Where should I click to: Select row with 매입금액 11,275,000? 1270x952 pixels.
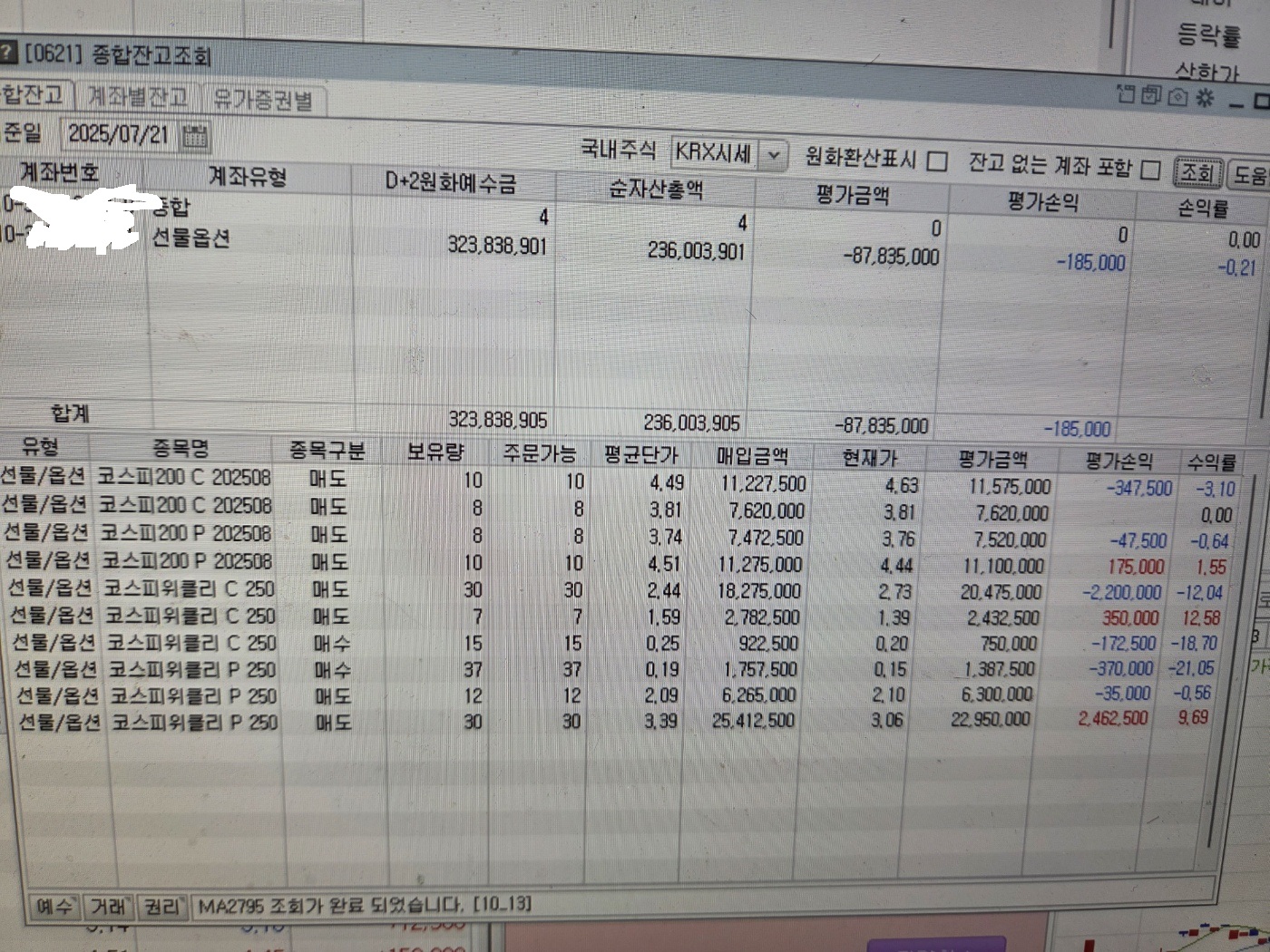coord(619,563)
